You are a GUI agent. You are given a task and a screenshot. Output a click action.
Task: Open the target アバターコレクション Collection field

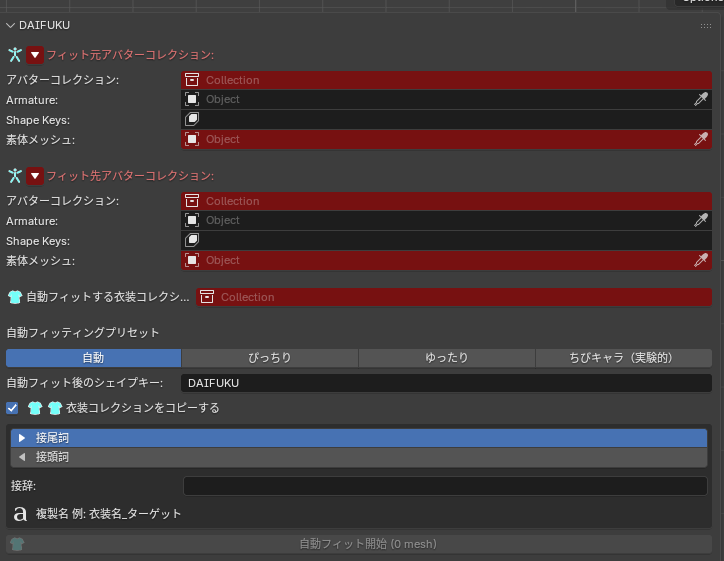446,201
